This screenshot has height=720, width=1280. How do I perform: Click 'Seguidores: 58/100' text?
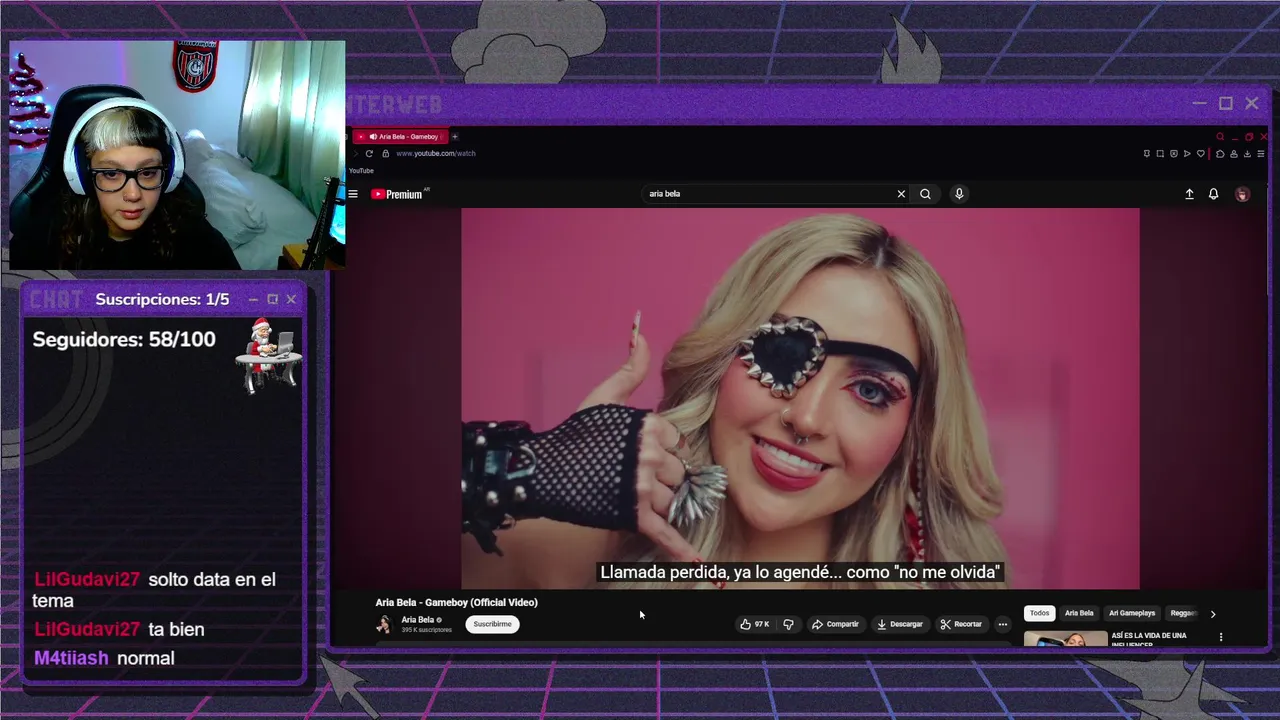[124, 339]
